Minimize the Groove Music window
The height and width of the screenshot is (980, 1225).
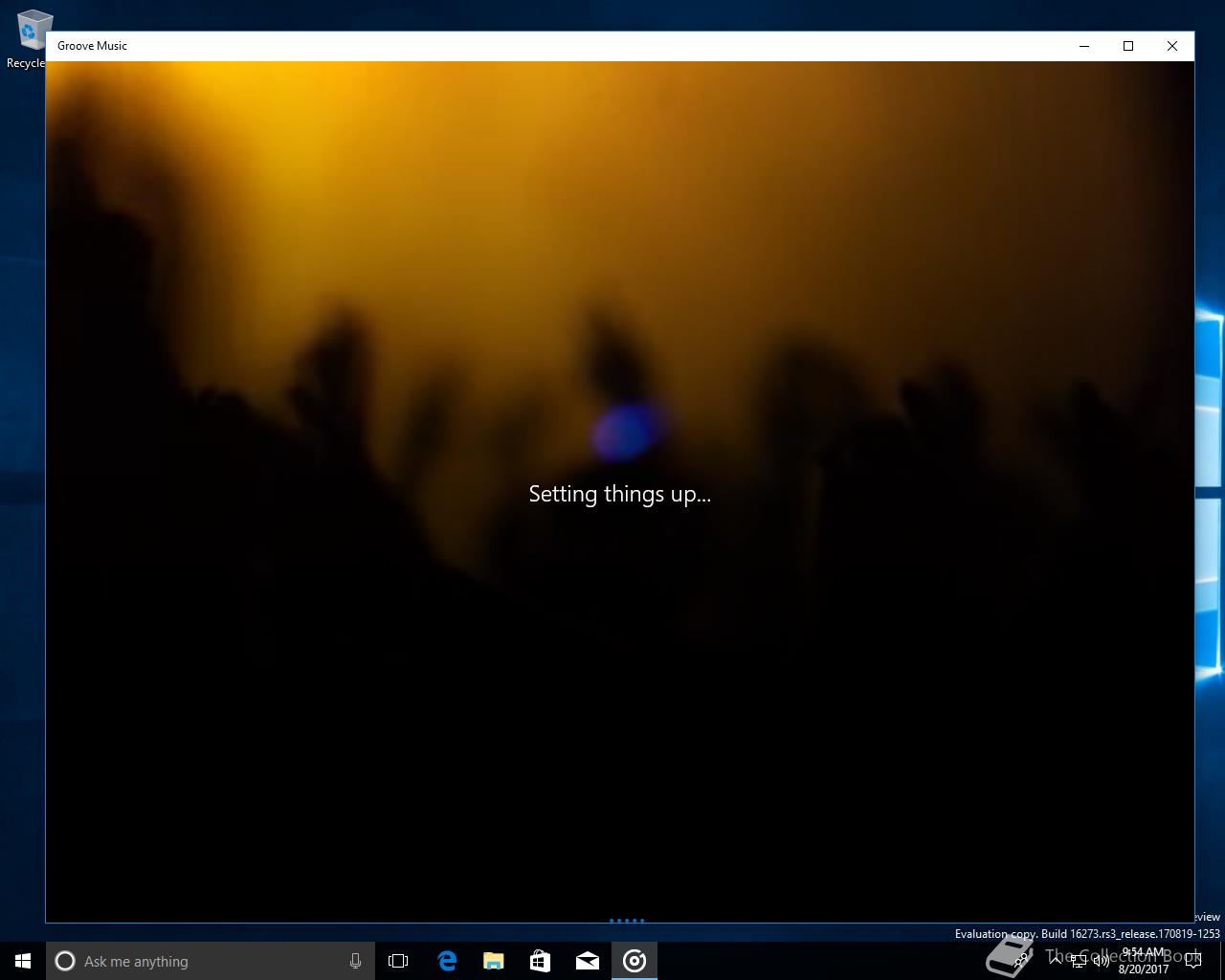[1084, 46]
